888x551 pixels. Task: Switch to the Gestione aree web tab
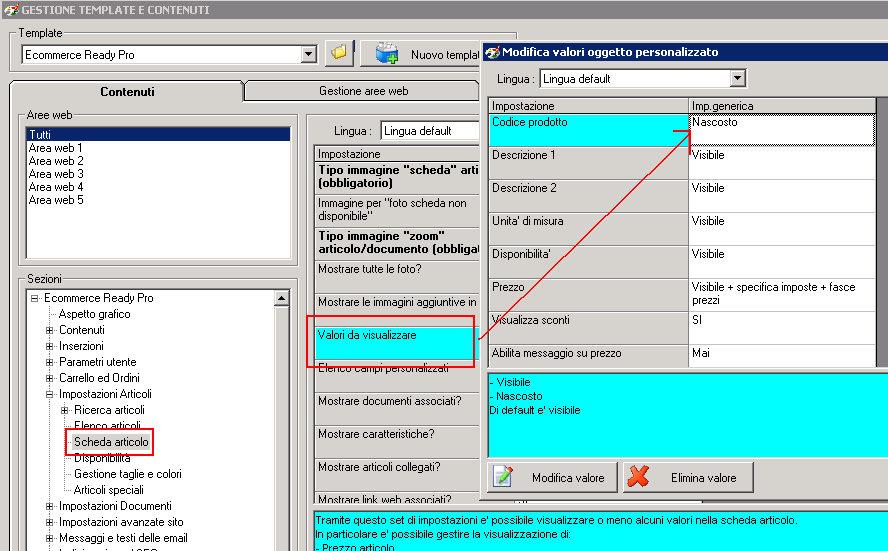tap(363, 91)
